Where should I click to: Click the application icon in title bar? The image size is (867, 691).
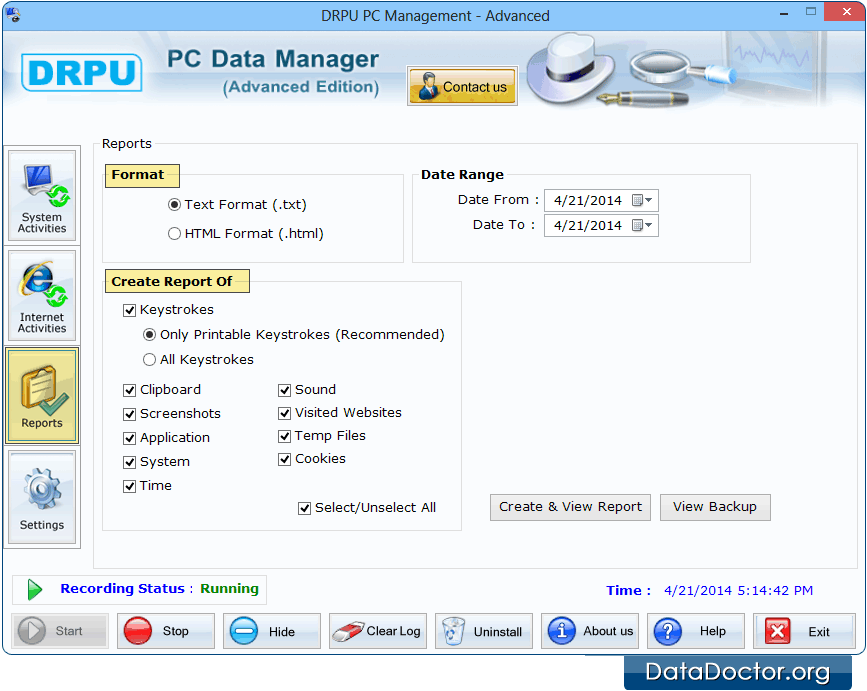[x=13, y=15]
